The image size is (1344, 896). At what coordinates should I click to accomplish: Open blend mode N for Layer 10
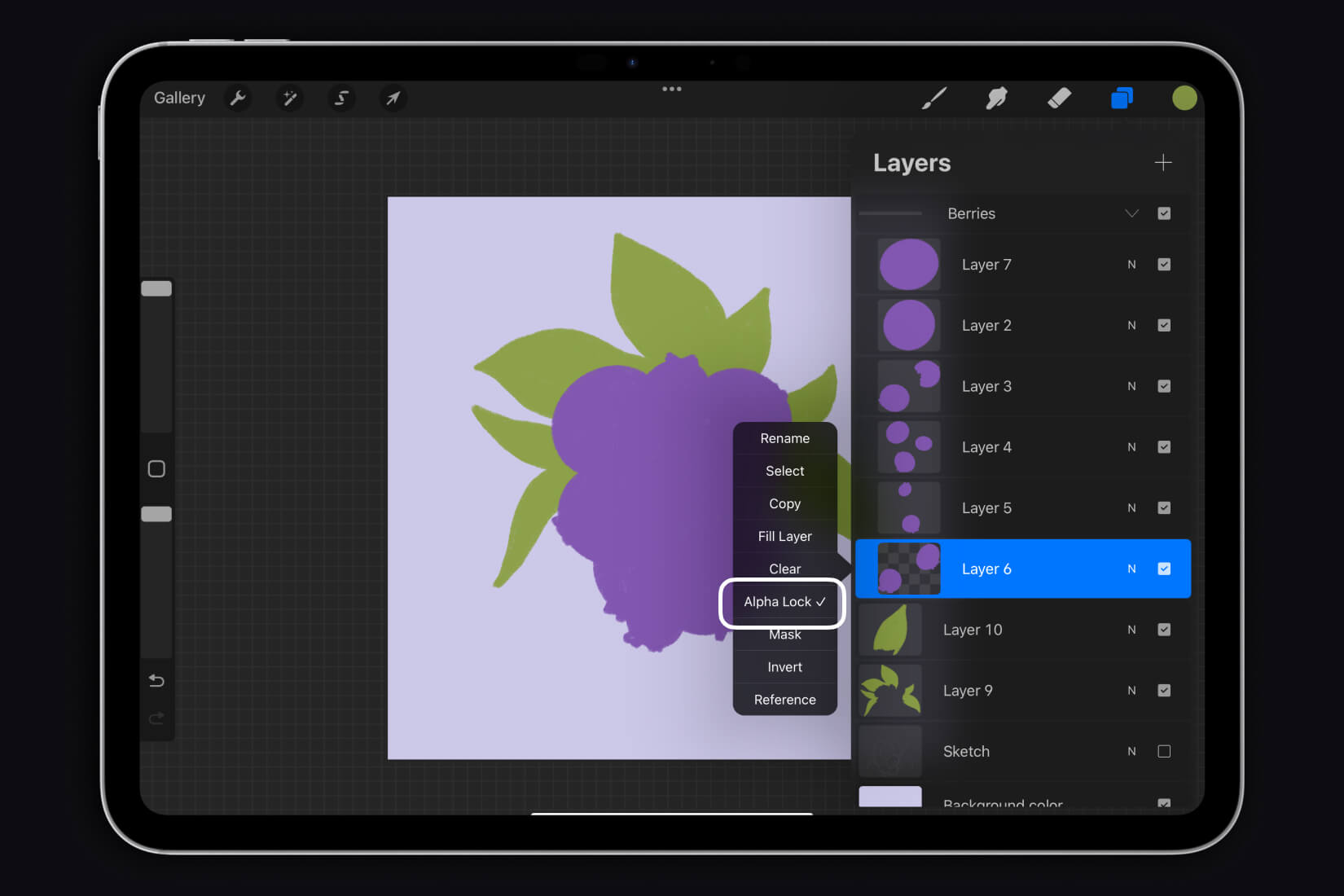click(1131, 630)
